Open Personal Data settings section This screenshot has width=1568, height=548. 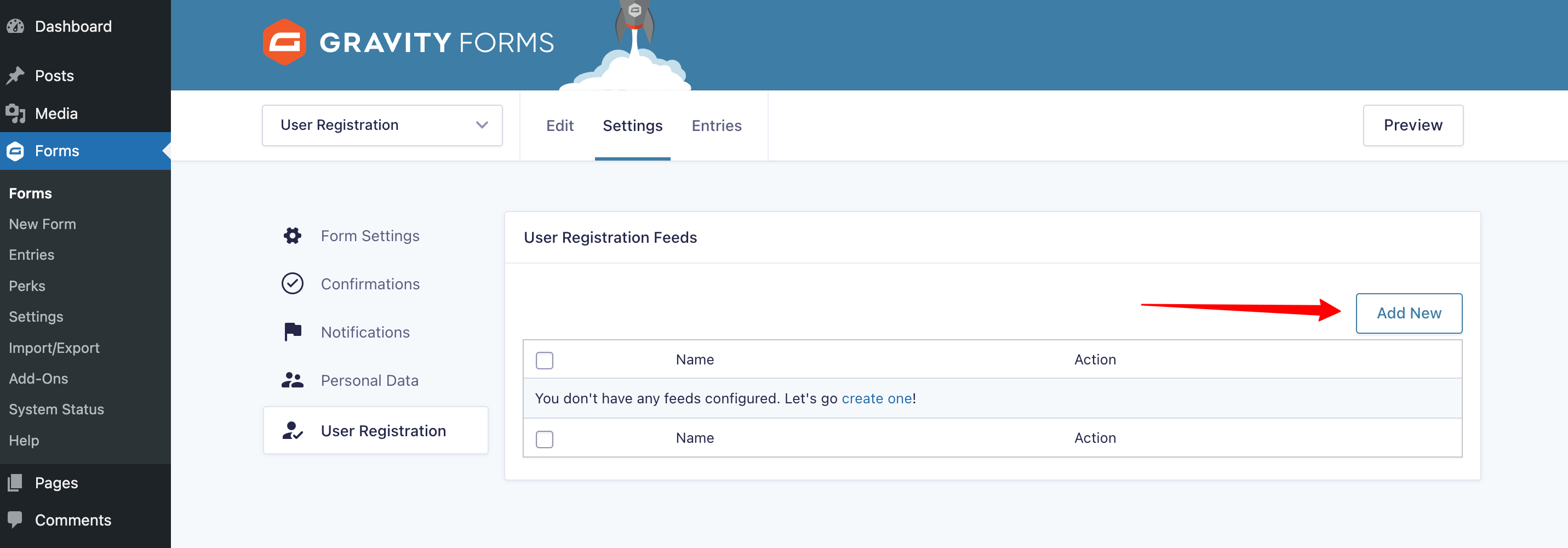tap(369, 380)
